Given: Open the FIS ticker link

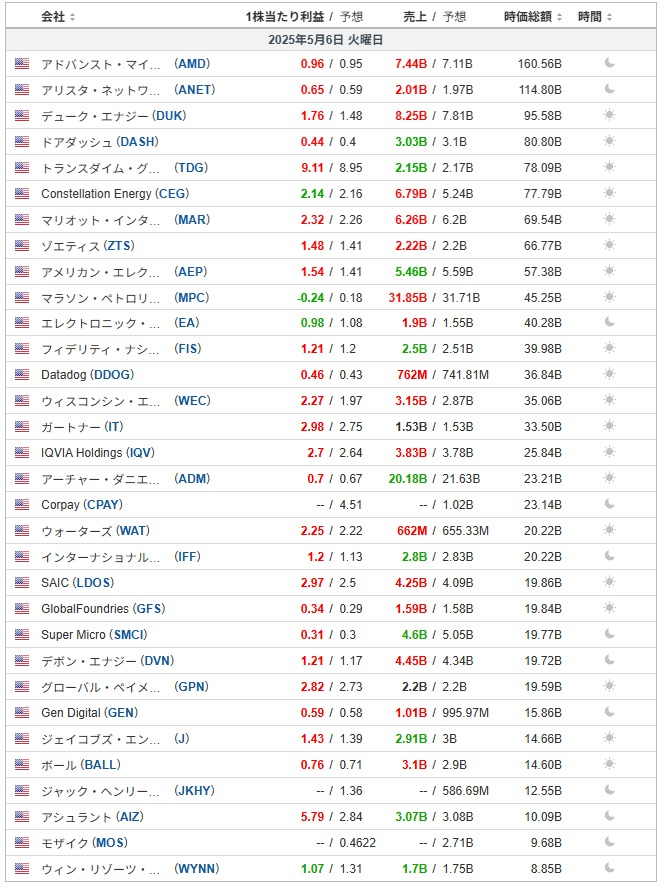Looking at the screenshot, I should pos(188,349).
